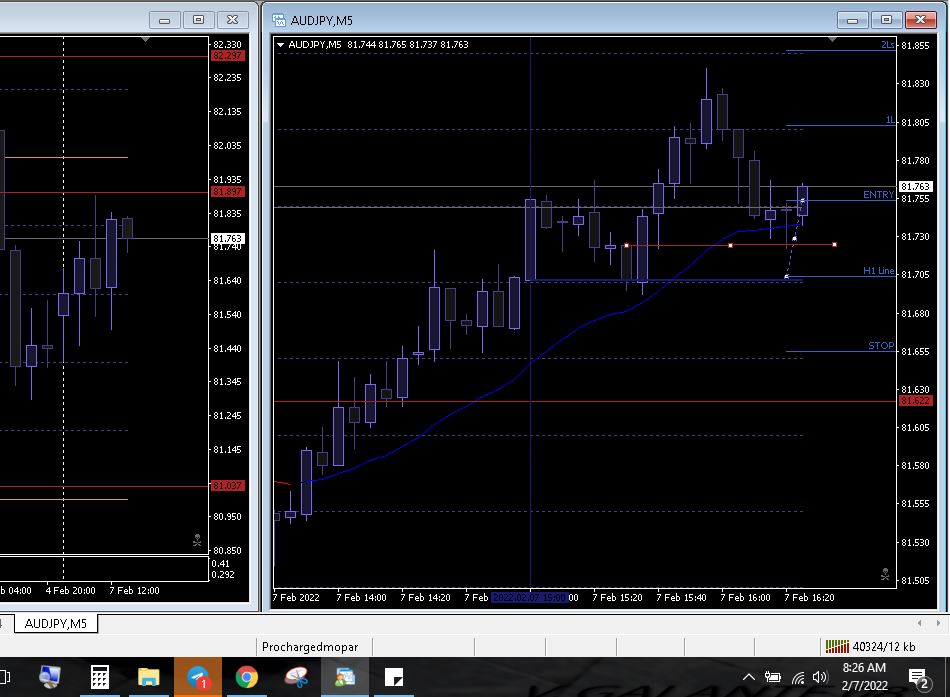Click the OHLC values 81.744 81.765 81.737 81.763
The image size is (950, 697).
tap(408, 45)
